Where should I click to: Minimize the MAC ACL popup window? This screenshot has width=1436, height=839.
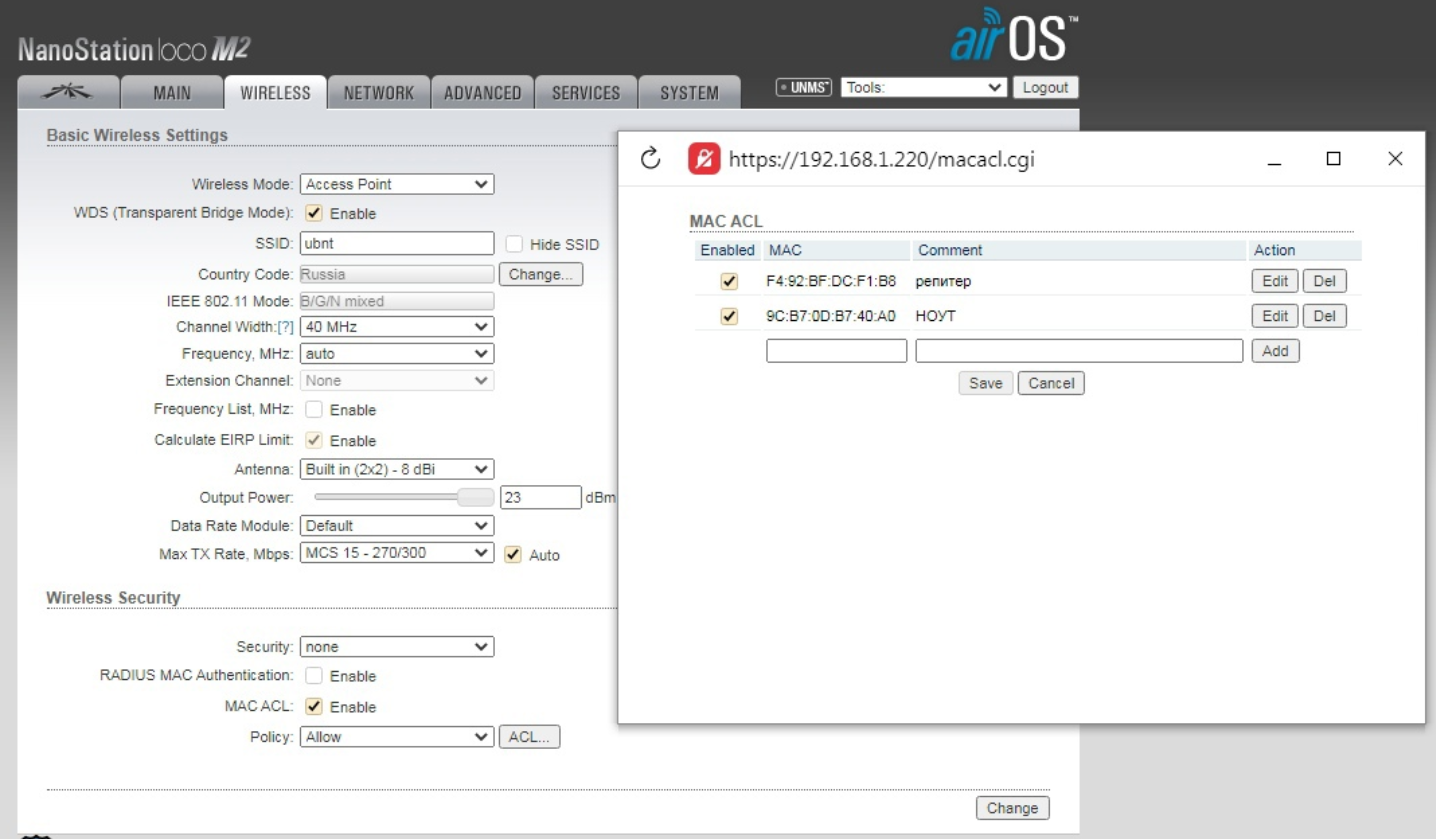(x=1274, y=159)
